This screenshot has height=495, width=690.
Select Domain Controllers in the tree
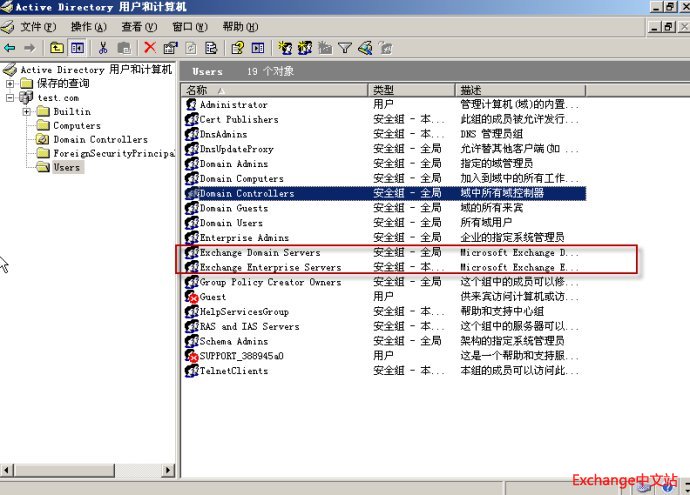click(x=100, y=140)
